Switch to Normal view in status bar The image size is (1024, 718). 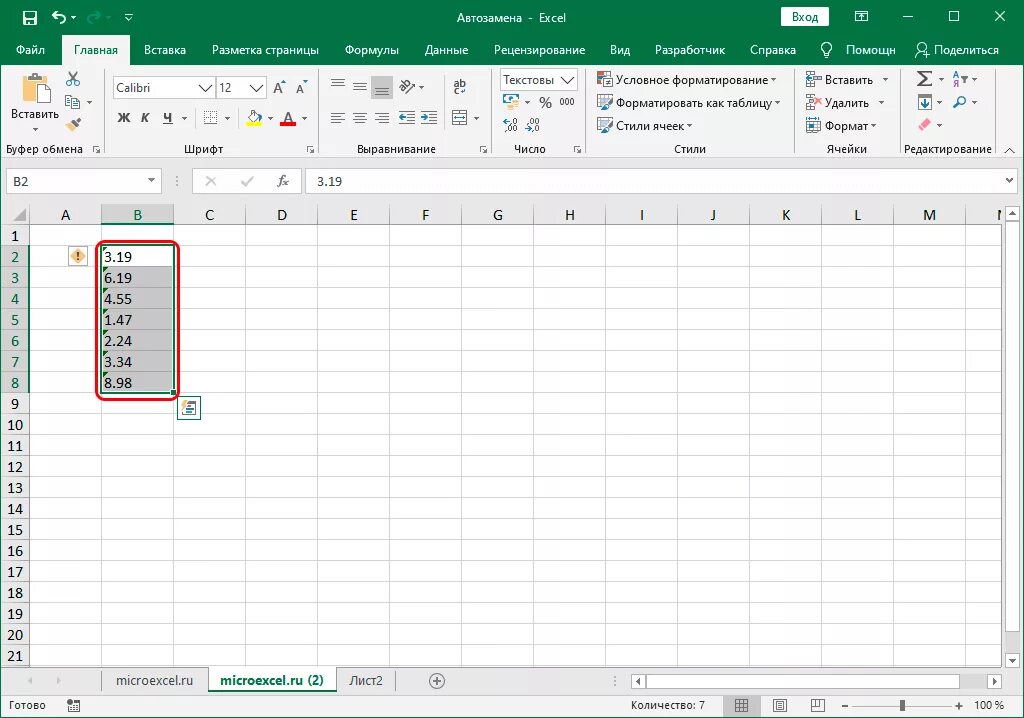point(741,706)
